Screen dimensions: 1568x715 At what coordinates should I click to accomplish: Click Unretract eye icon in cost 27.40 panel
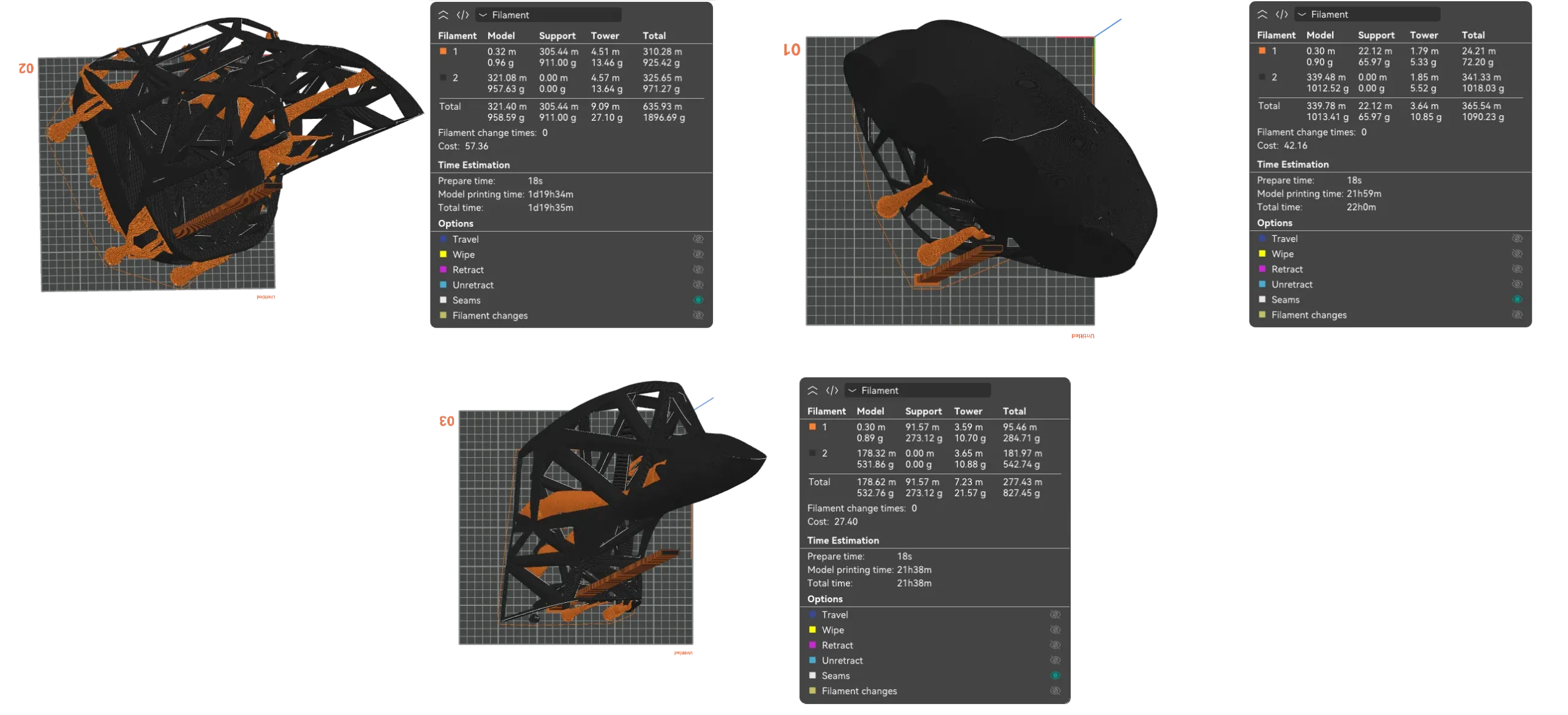click(x=1055, y=660)
